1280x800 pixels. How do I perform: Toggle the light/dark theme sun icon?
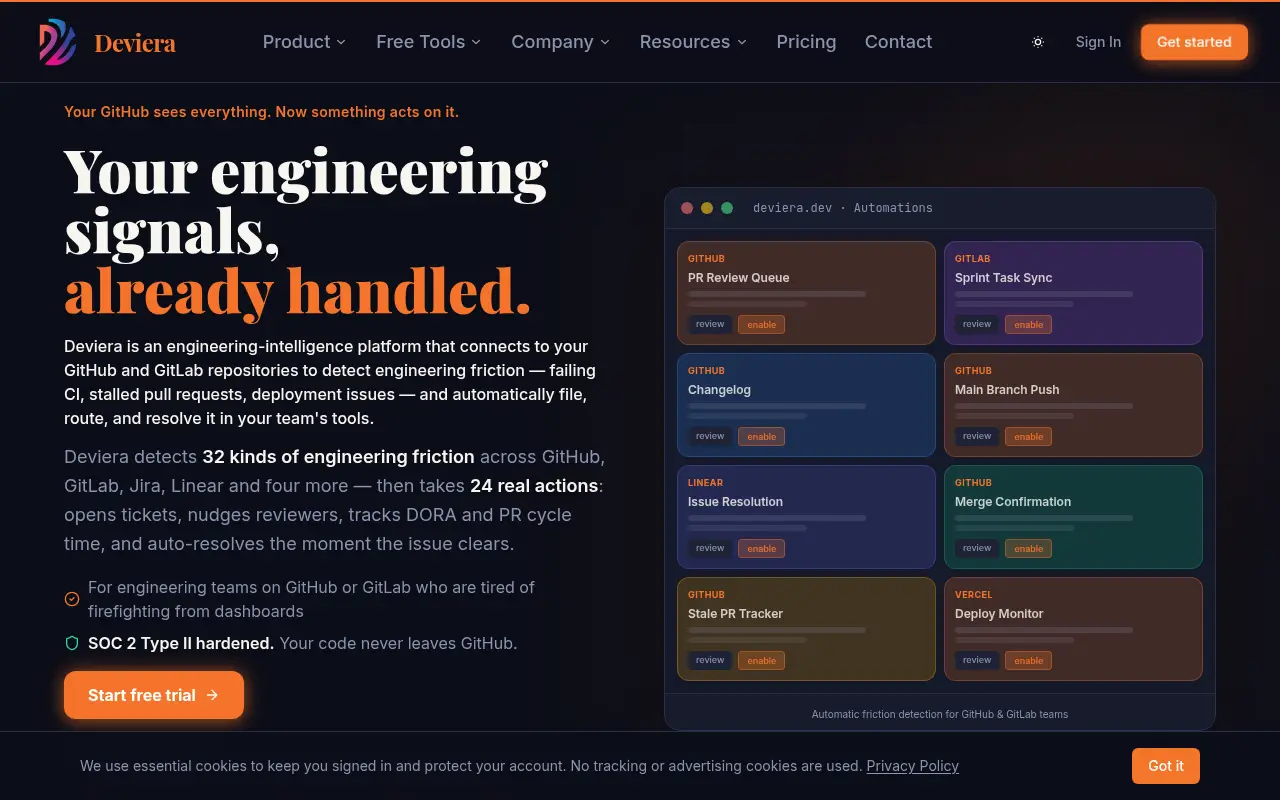(1038, 42)
